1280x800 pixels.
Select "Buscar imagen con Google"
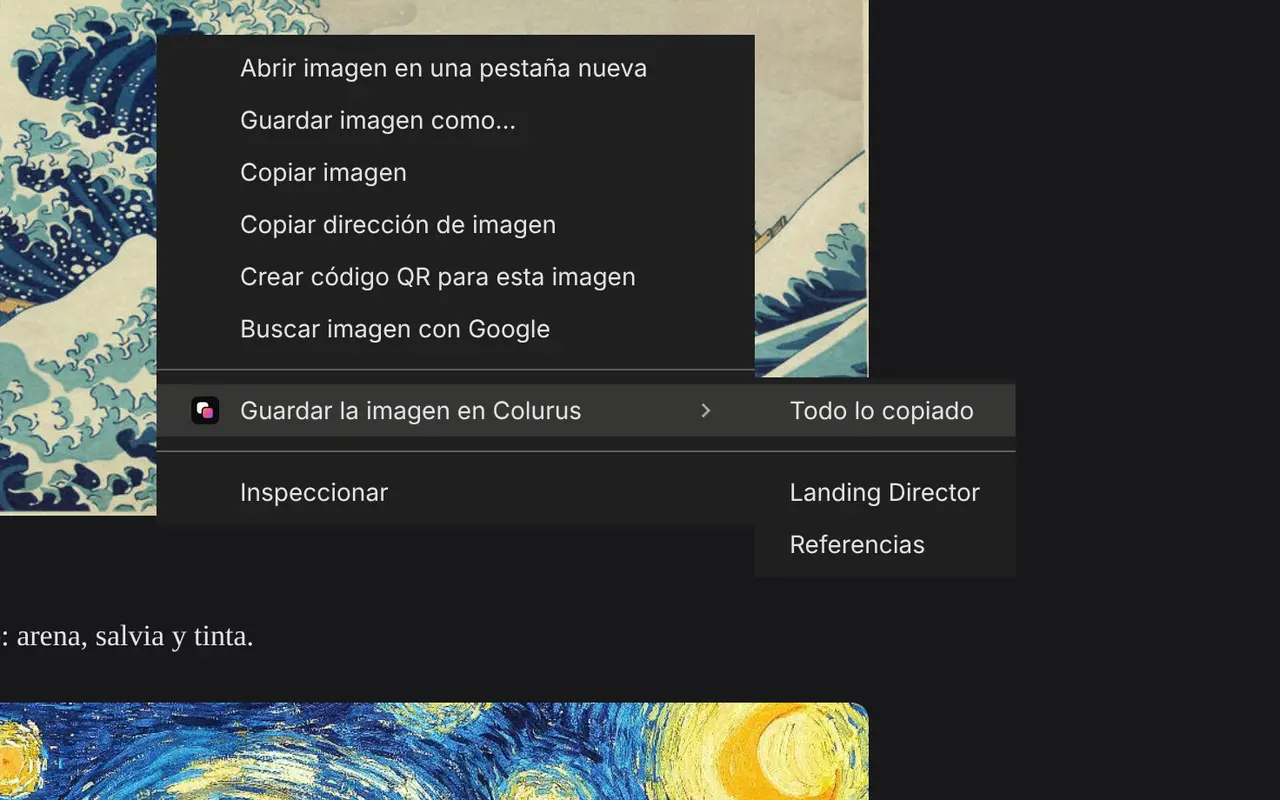click(x=455, y=328)
